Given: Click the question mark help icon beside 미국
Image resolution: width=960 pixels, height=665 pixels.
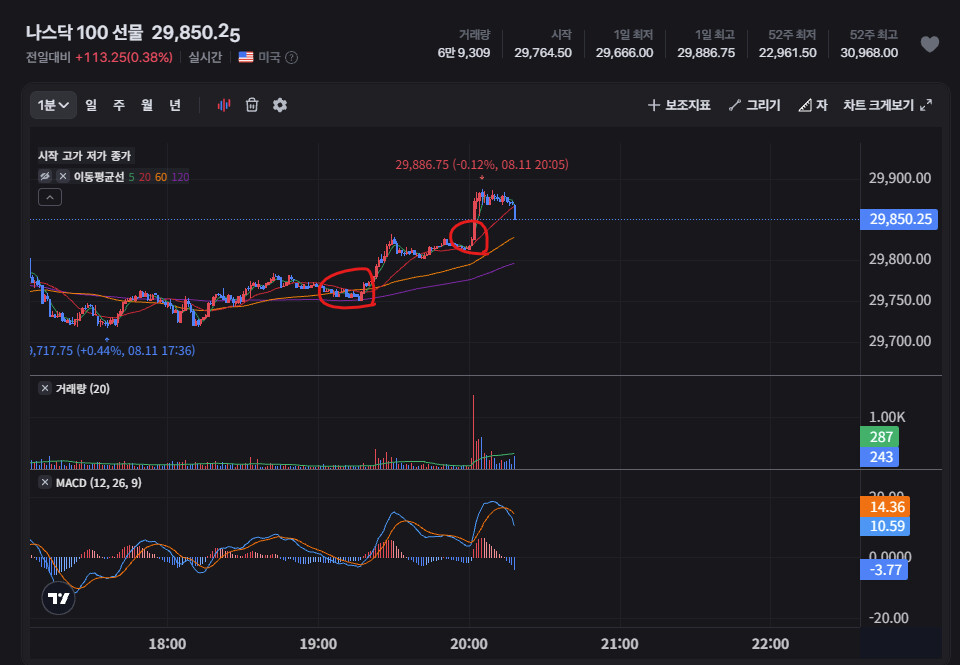Looking at the screenshot, I should tap(292, 58).
